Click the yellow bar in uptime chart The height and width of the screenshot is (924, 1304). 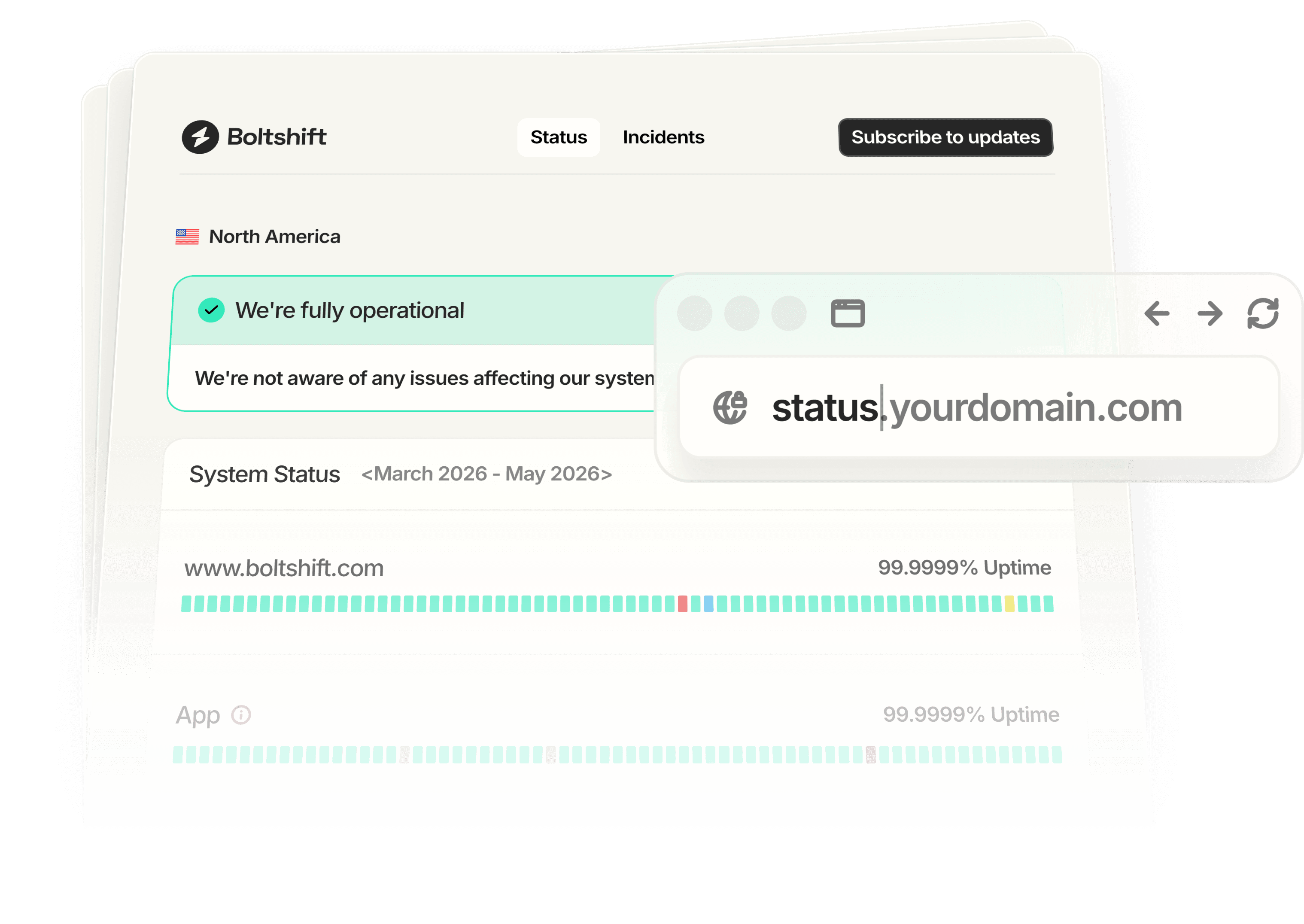click(x=1010, y=604)
